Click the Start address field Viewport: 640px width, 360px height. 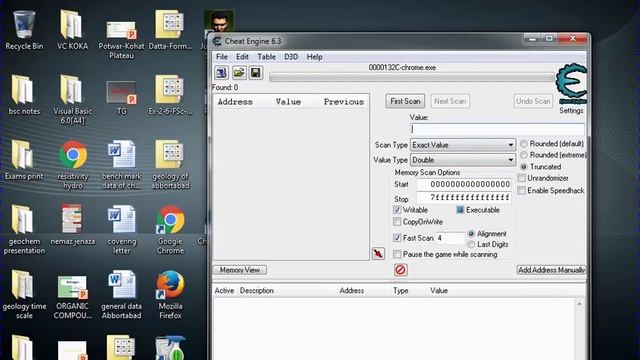[464, 184]
